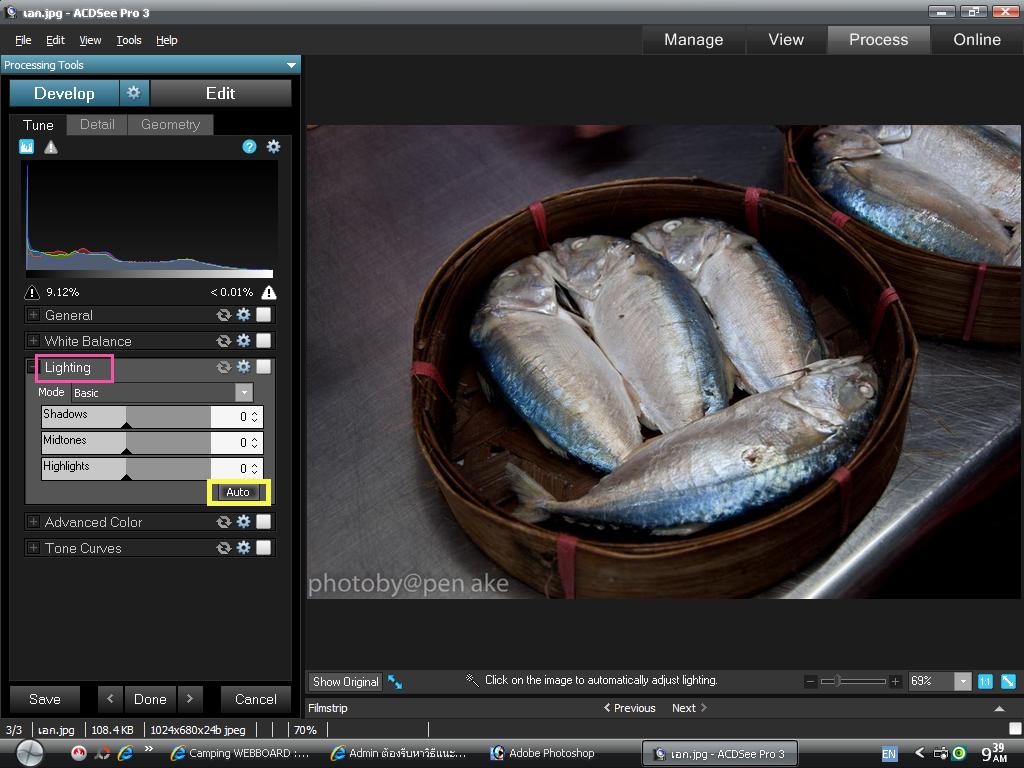
Task: Open the Tune panel help icon
Action: pyautogui.click(x=249, y=147)
